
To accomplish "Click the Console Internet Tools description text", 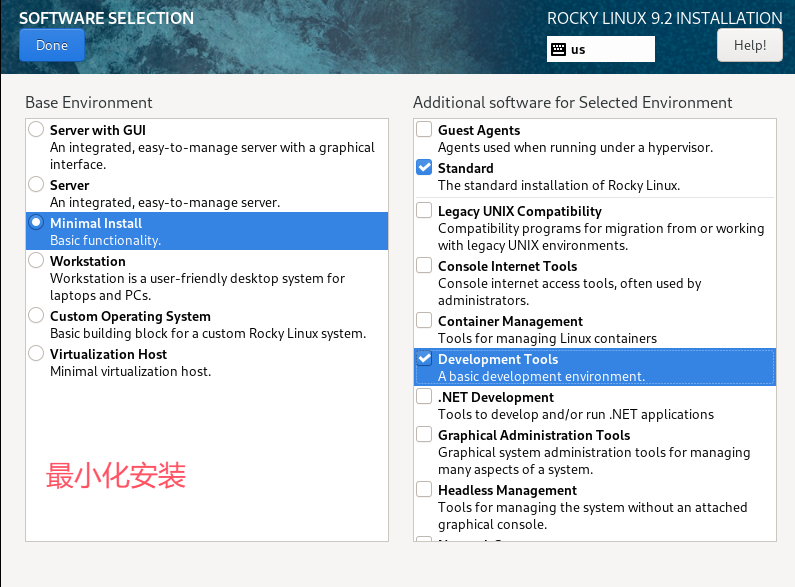I will pyautogui.click(x=570, y=292).
